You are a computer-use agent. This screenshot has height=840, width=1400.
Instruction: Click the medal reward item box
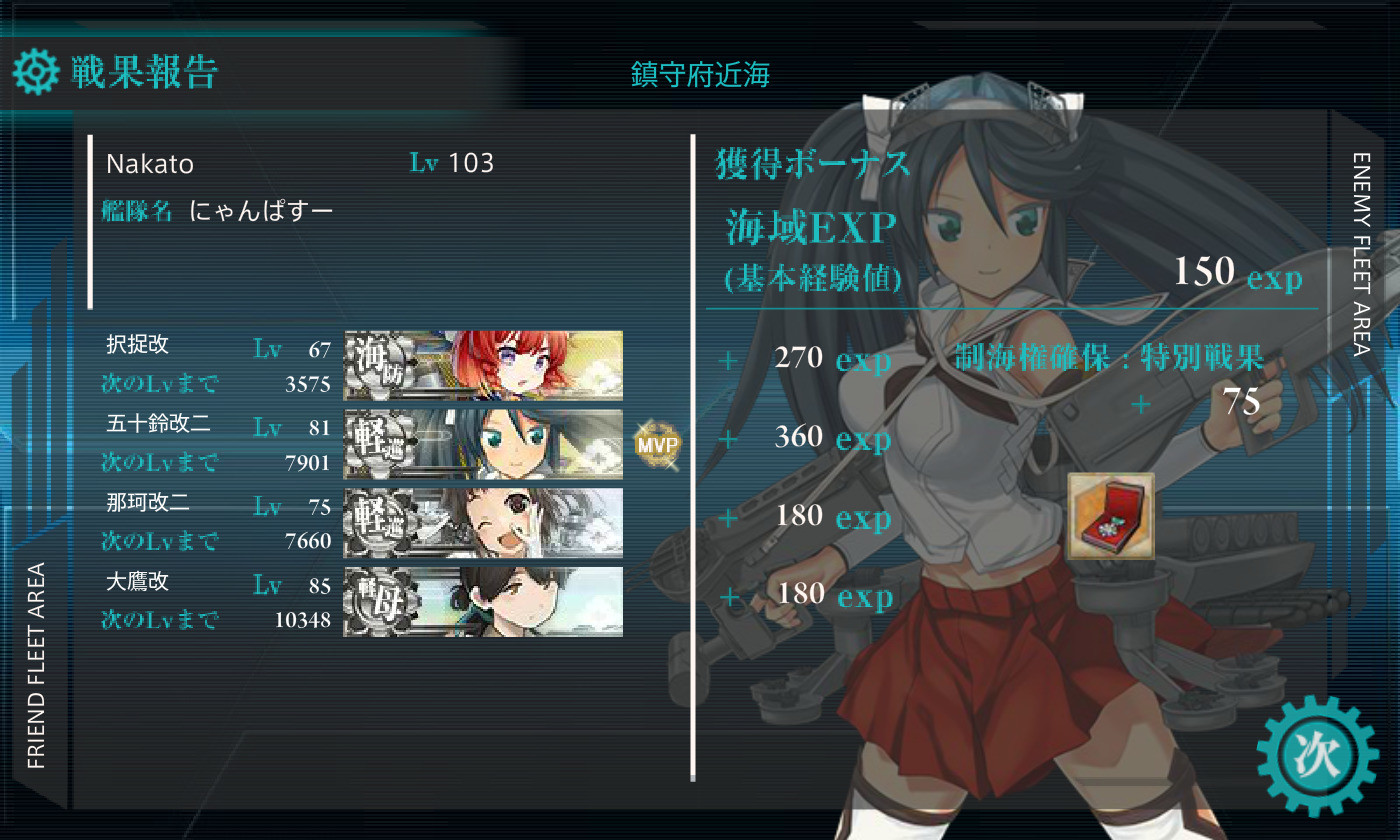[x=1111, y=516]
